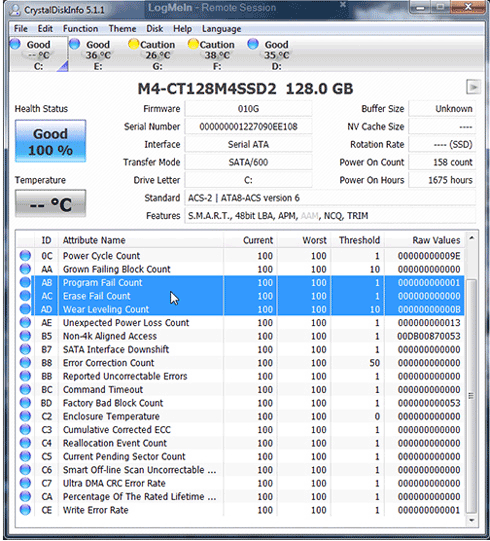Viewport: 490px width, 541px height.
Task: Click the attribute list scrollbar thumb
Action: coord(471,396)
